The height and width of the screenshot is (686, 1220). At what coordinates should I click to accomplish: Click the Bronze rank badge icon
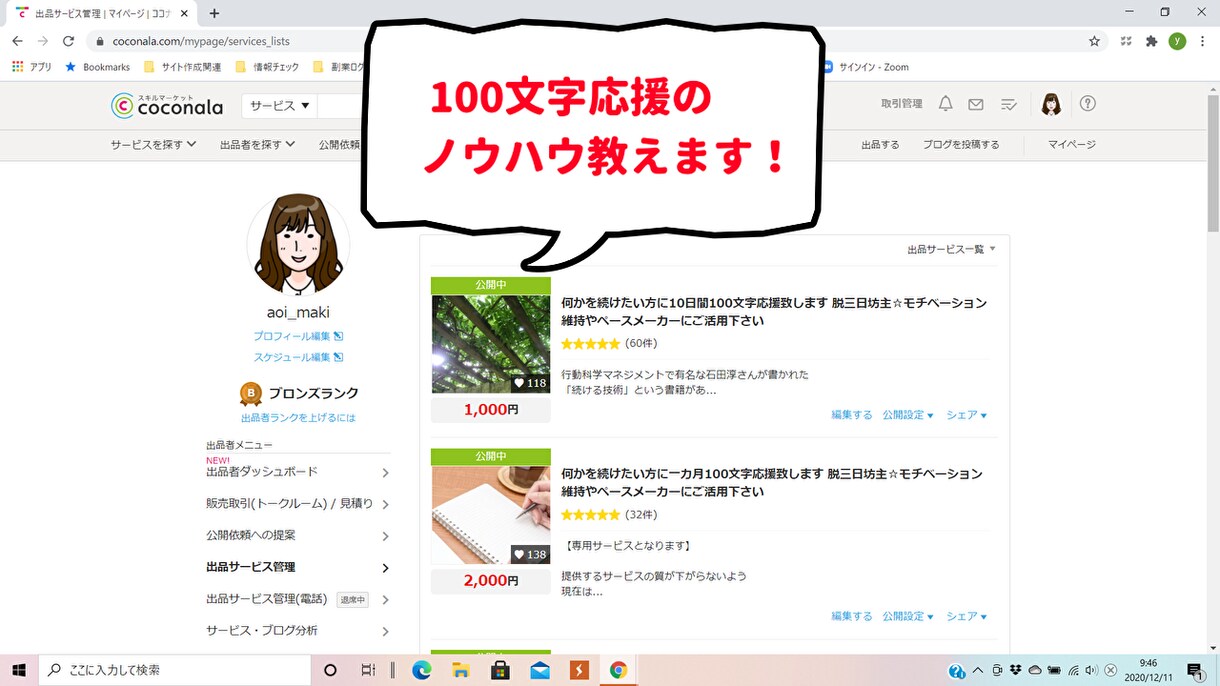point(251,394)
